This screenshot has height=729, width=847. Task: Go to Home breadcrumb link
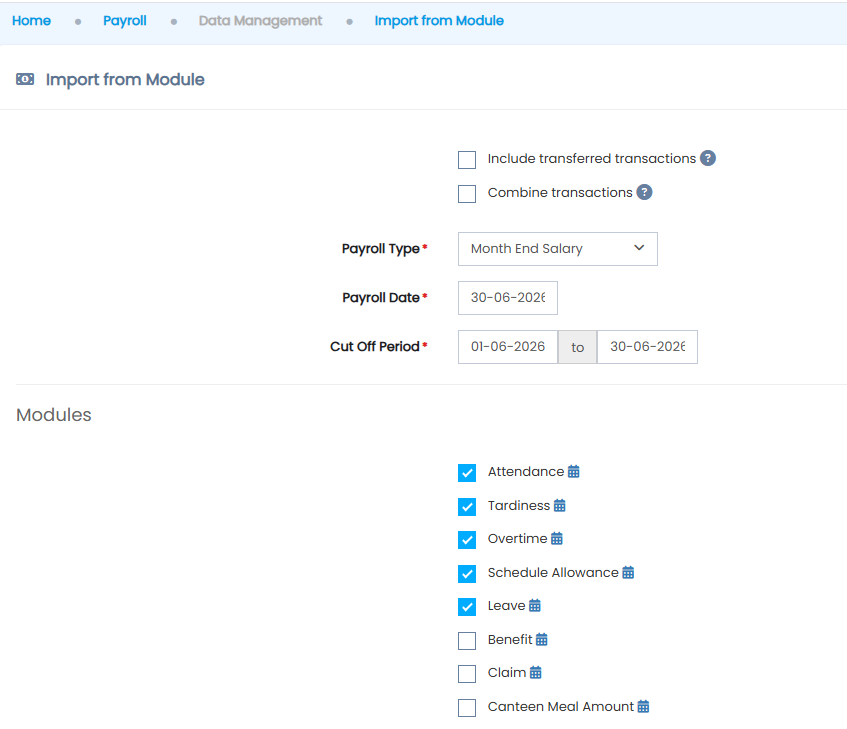(x=31, y=21)
